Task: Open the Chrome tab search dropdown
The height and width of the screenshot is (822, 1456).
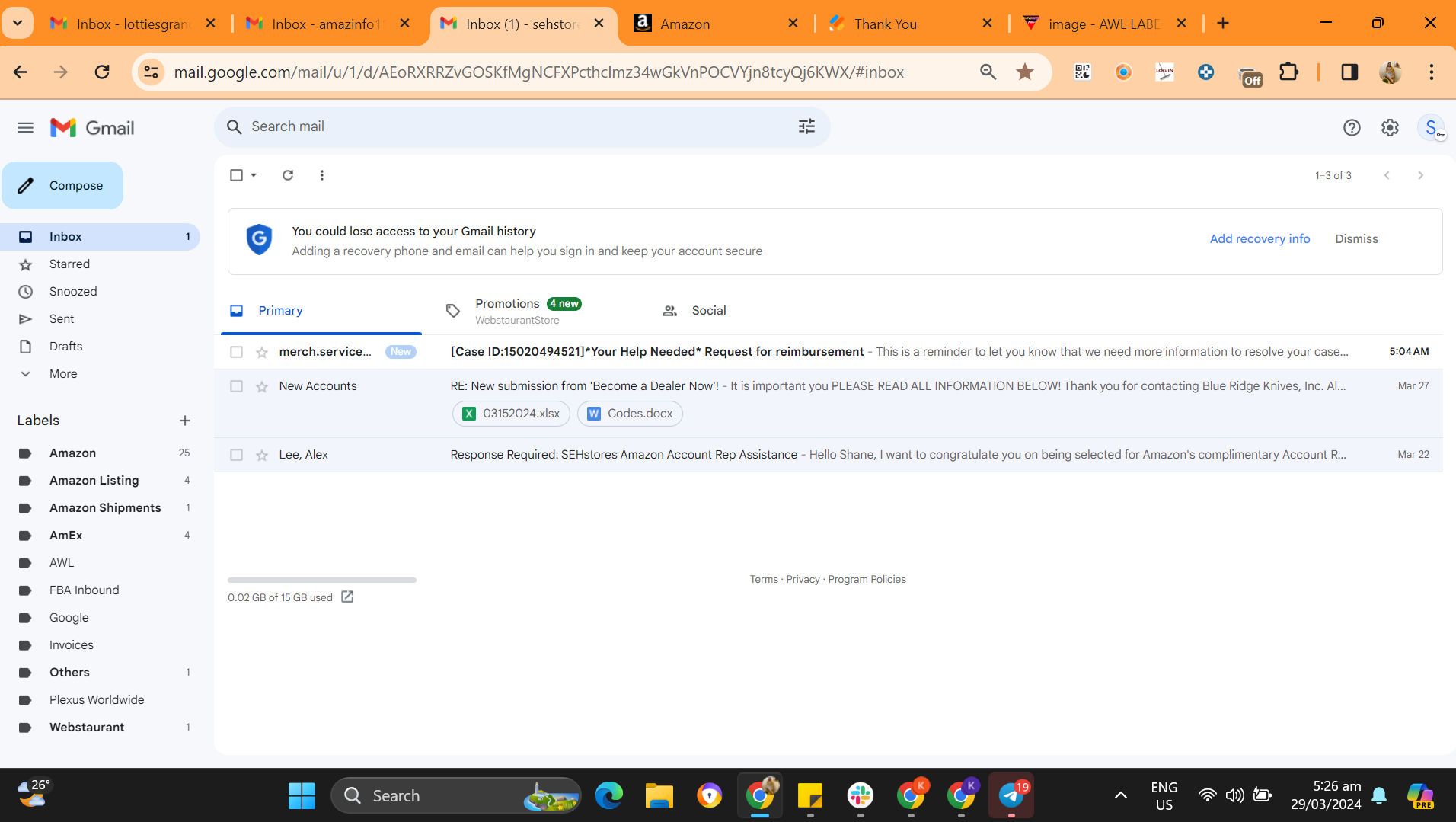Action: point(18,23)
